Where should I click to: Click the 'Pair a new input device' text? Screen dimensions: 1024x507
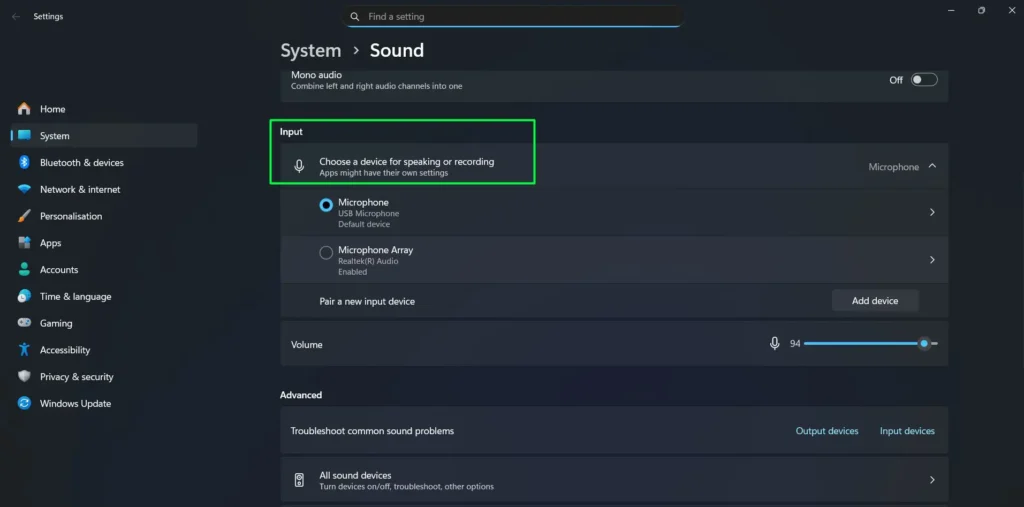[x=367, y=302]
